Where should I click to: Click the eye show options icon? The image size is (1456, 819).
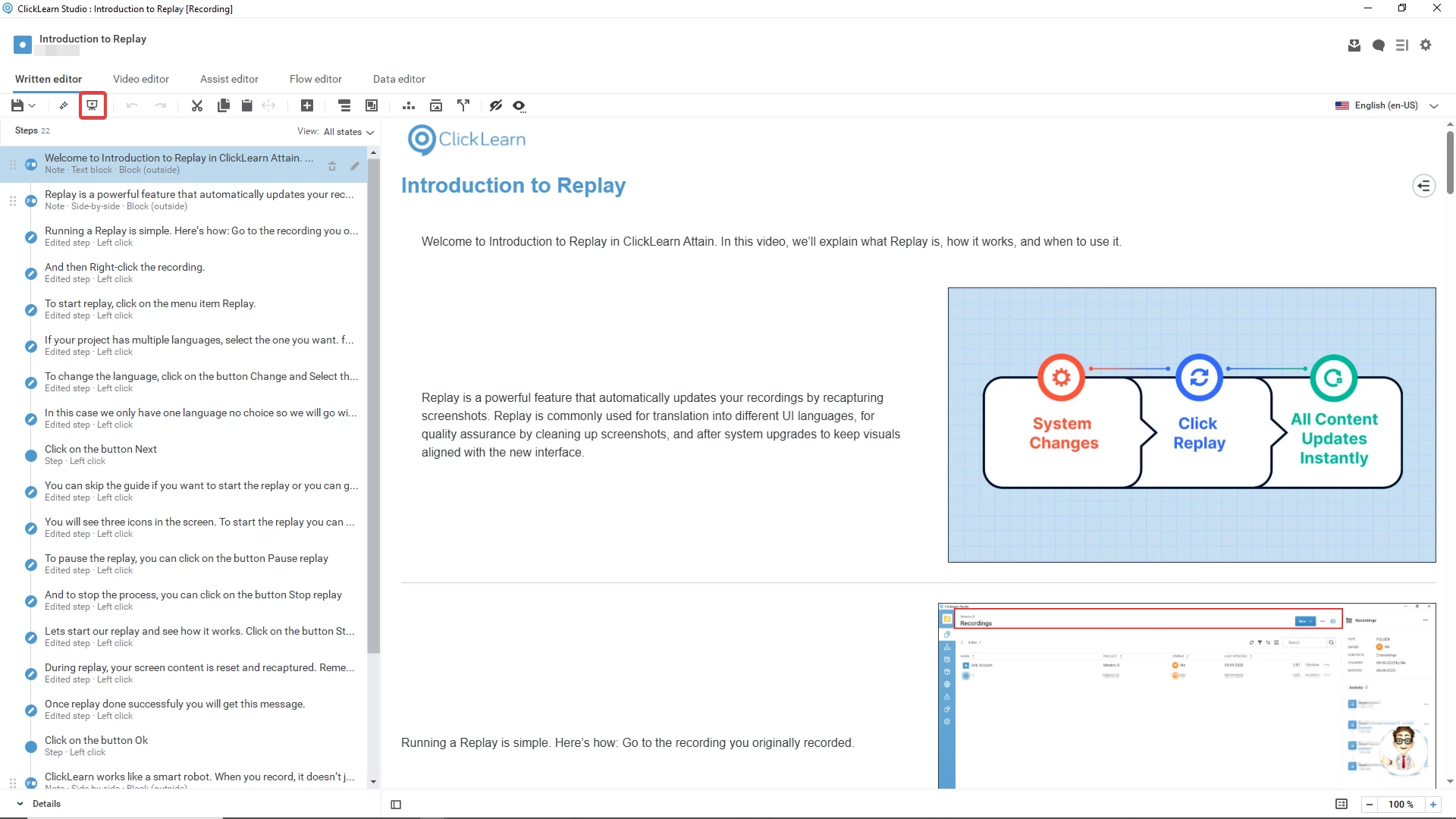519,105
